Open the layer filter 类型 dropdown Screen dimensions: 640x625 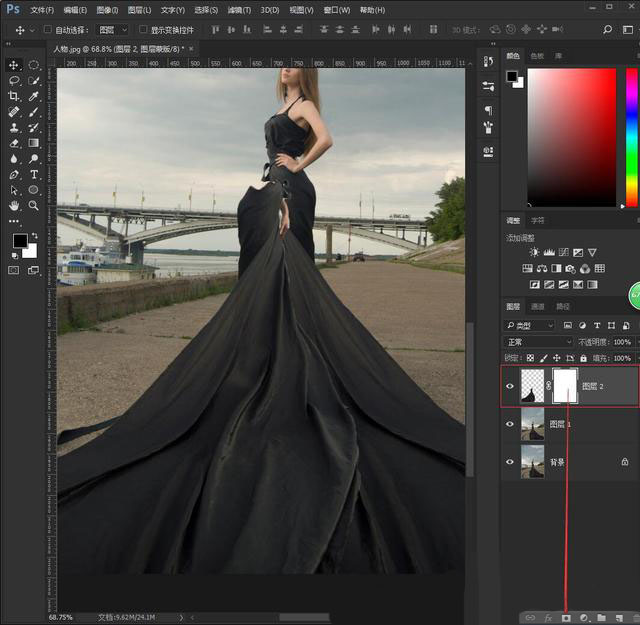529,325
